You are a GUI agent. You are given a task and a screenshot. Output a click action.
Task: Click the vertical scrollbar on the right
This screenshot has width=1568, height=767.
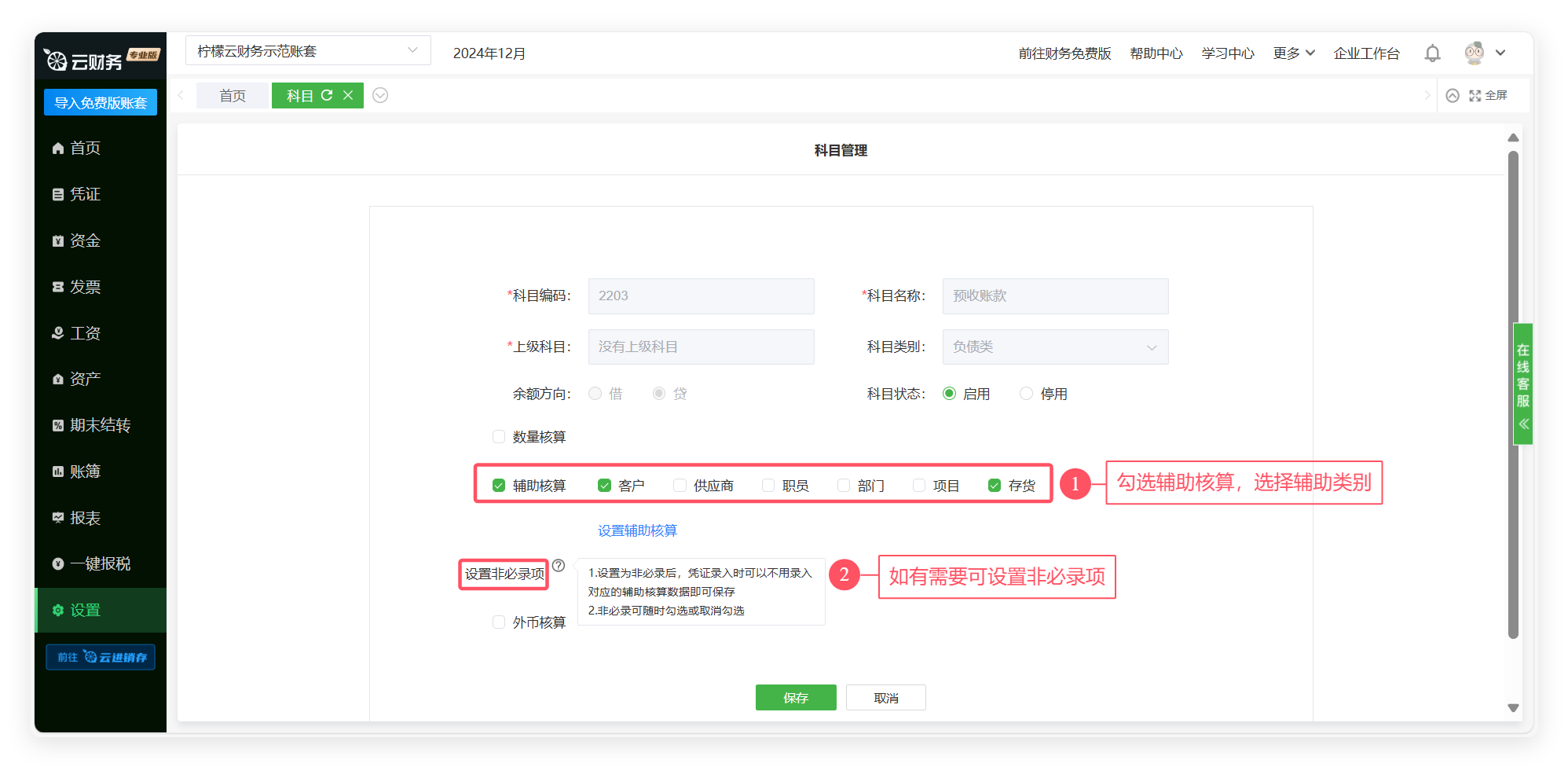(1513, 393)
